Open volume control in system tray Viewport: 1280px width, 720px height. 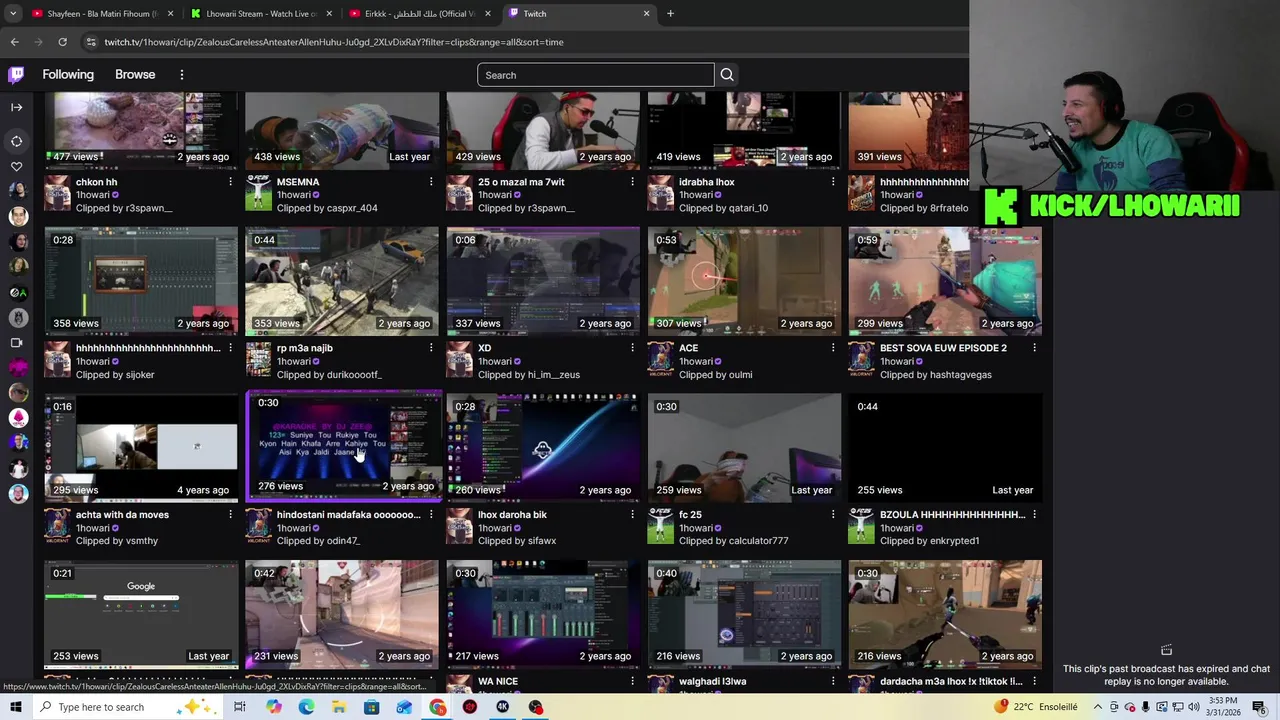pos(1194,707)
